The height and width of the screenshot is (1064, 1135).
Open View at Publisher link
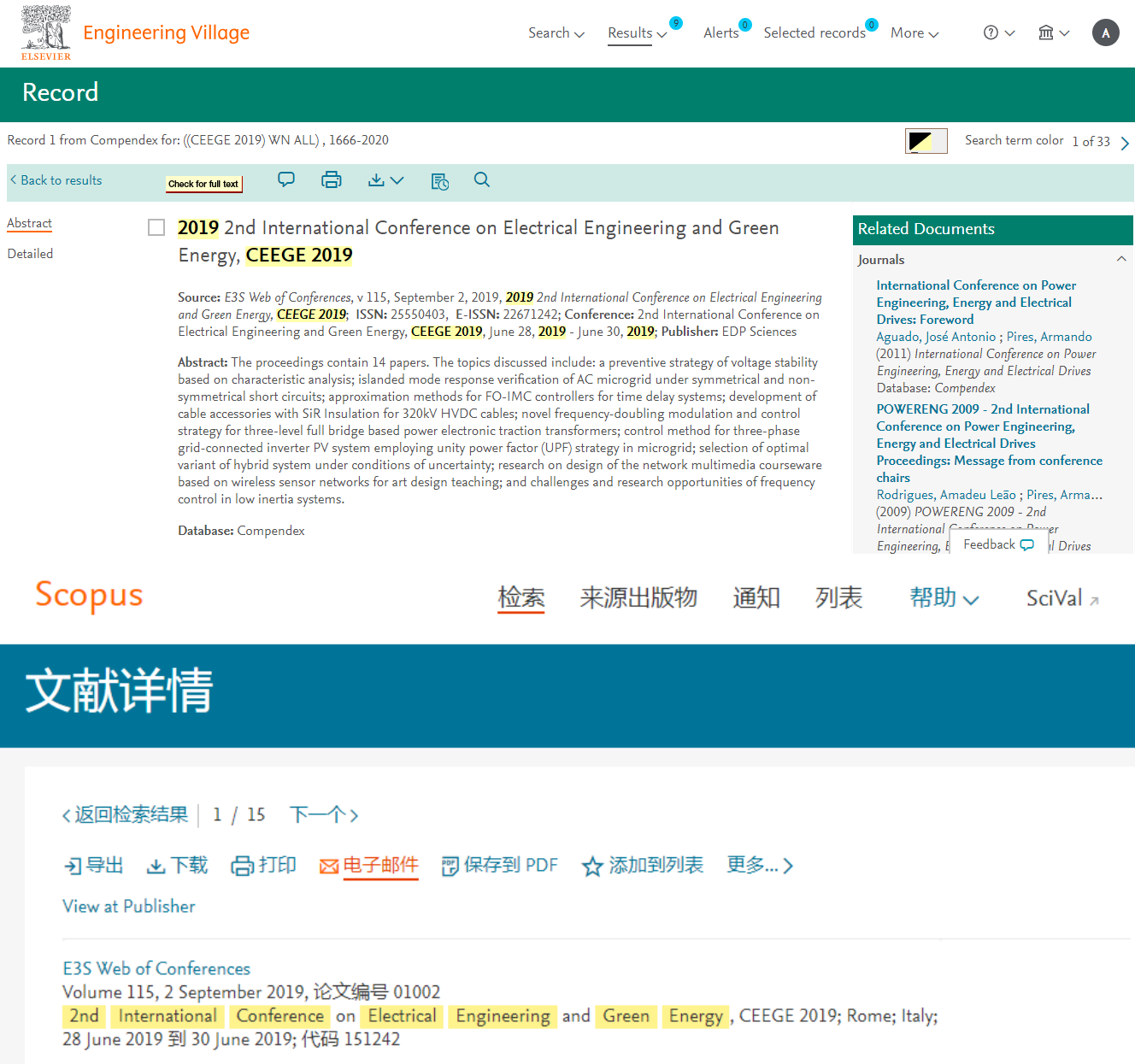point(129,906)
